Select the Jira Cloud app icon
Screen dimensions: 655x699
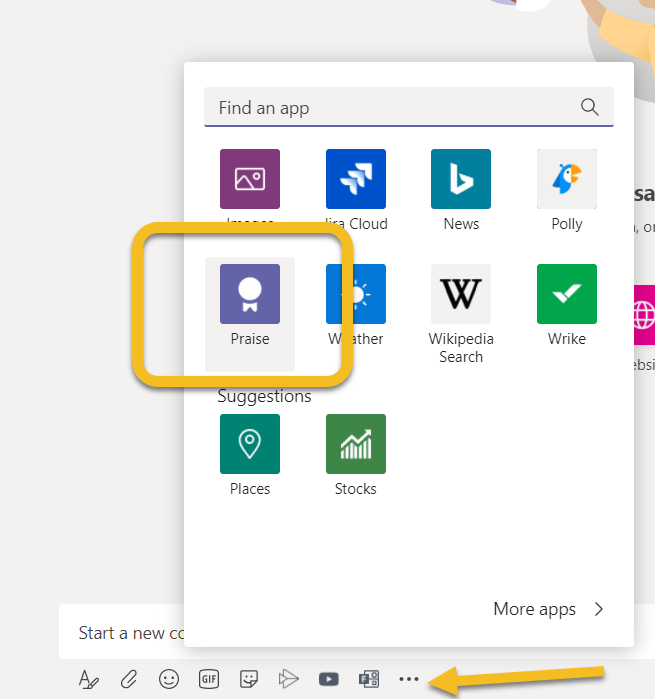[x=356, y=180]
